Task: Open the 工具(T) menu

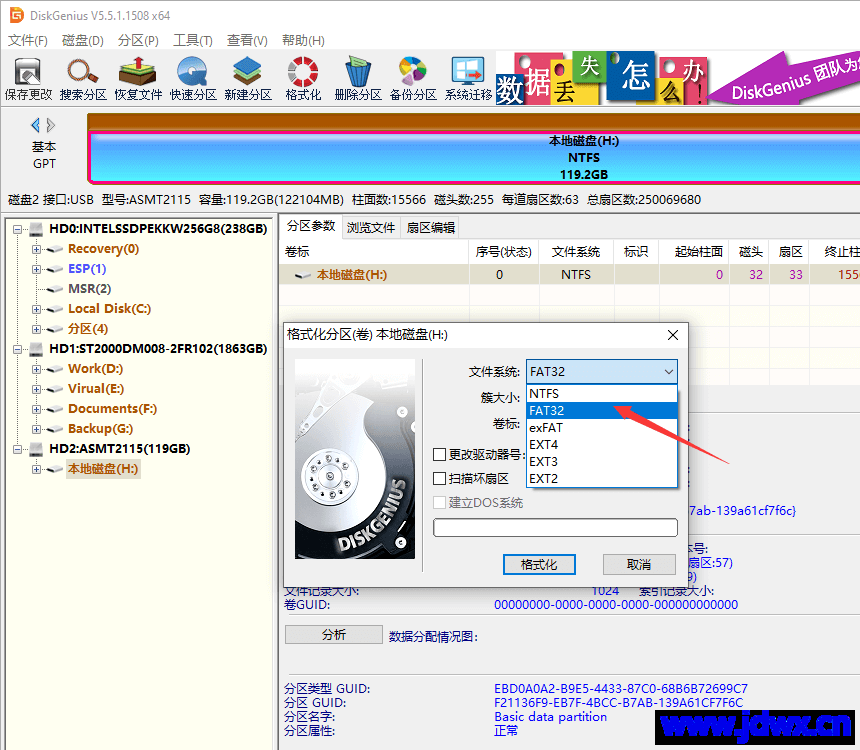Action: click(193, 41)
